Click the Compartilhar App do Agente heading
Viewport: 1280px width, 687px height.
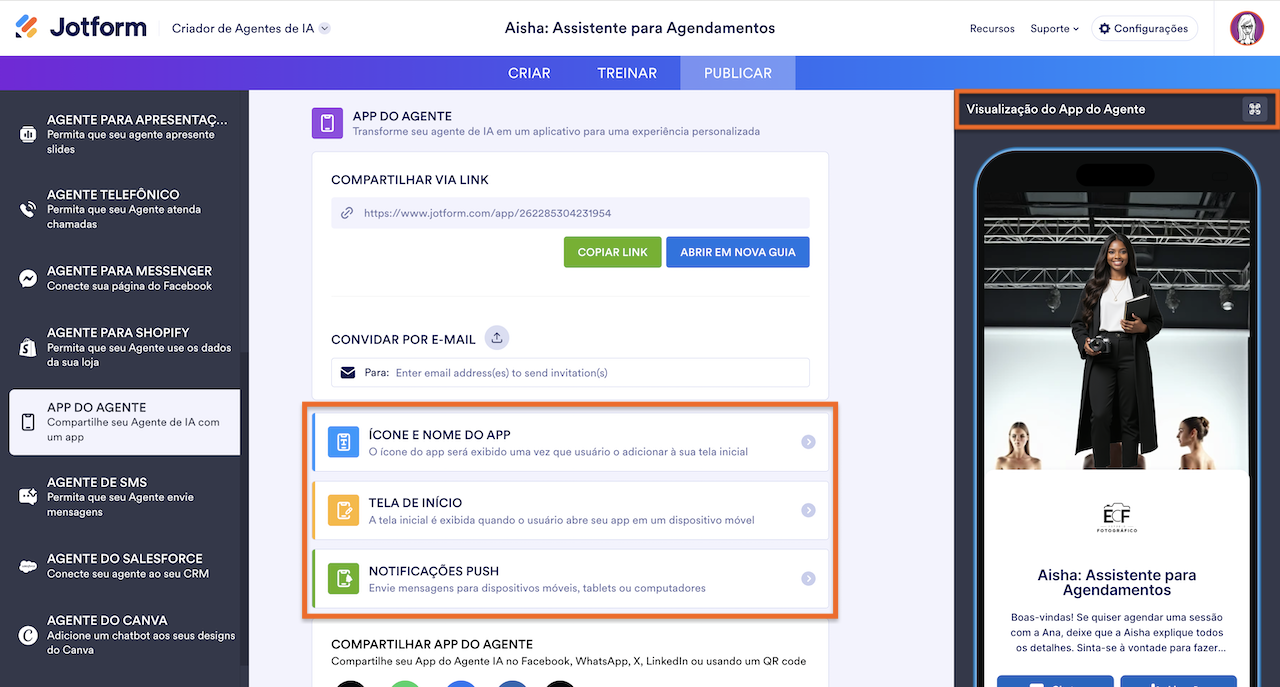[432, 644]
